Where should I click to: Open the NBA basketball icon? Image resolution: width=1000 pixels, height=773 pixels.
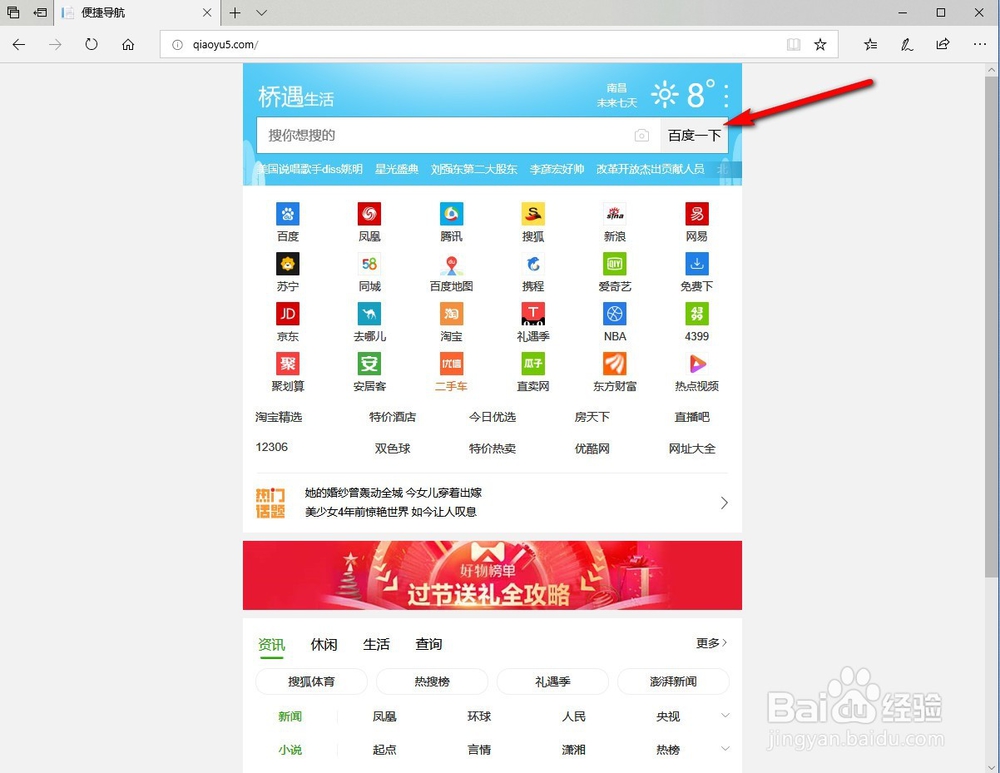[x=615, y=313]
